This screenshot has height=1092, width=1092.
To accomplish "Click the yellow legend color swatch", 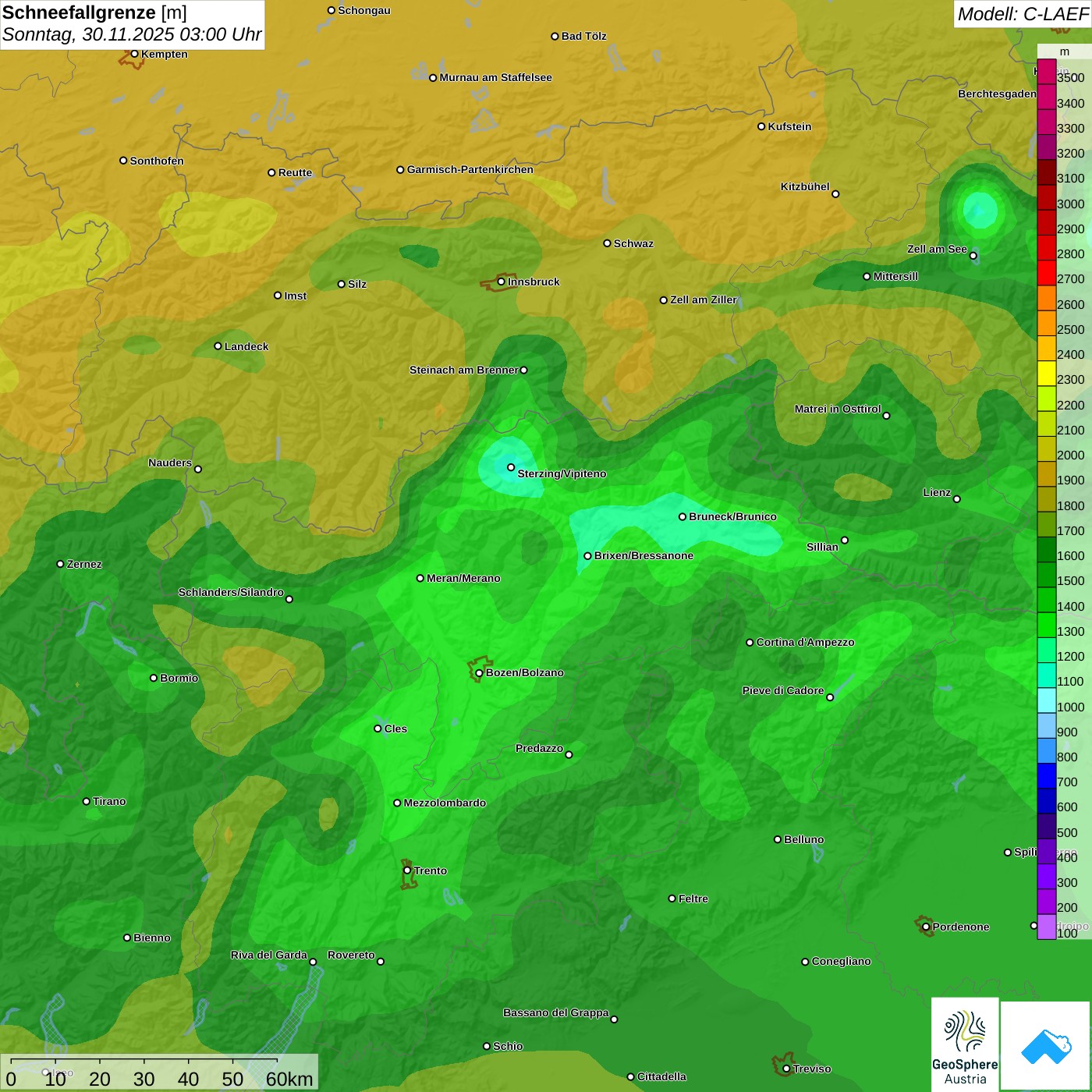I will tap(1046, 374).
